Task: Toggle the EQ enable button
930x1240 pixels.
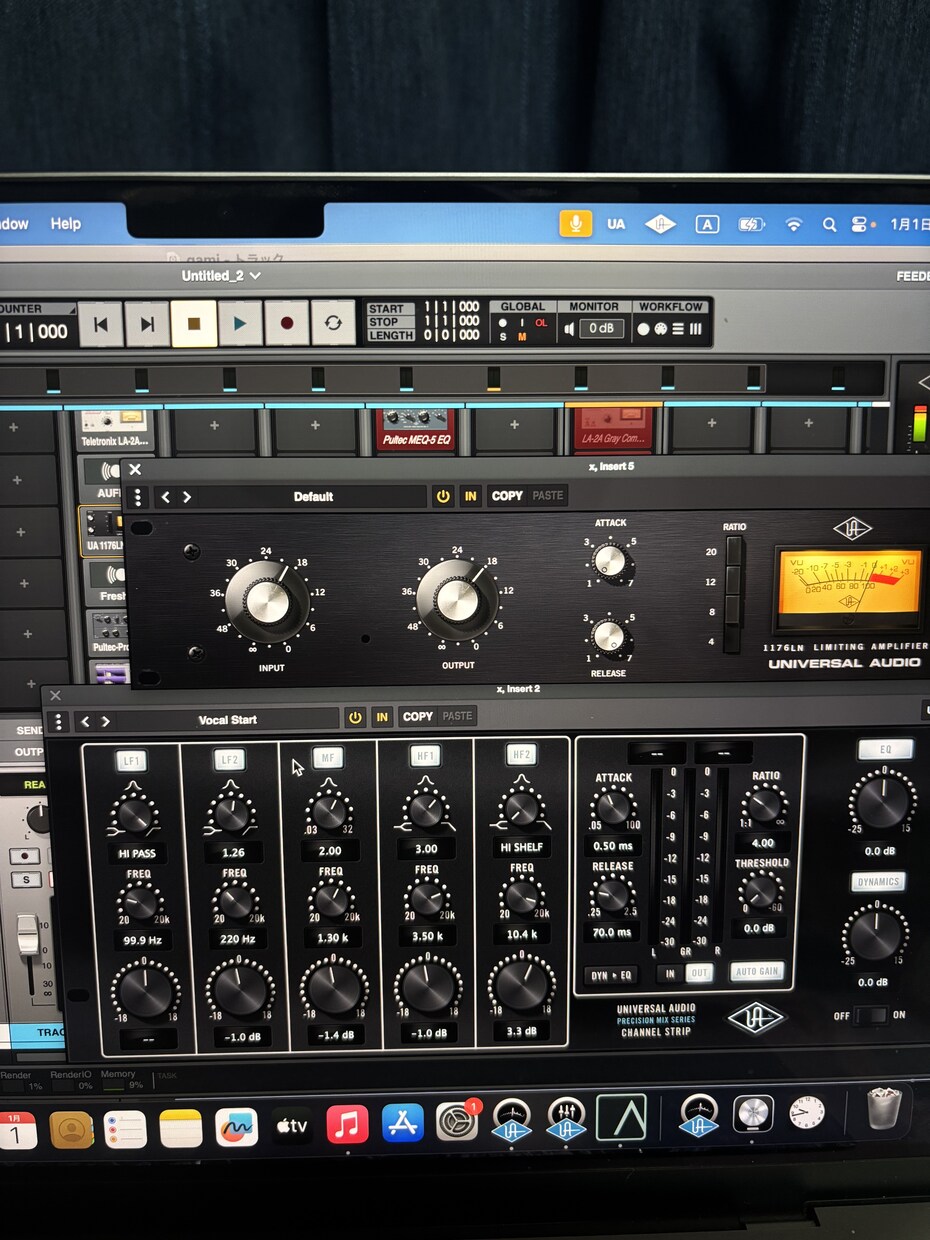Action: point(885,750)
